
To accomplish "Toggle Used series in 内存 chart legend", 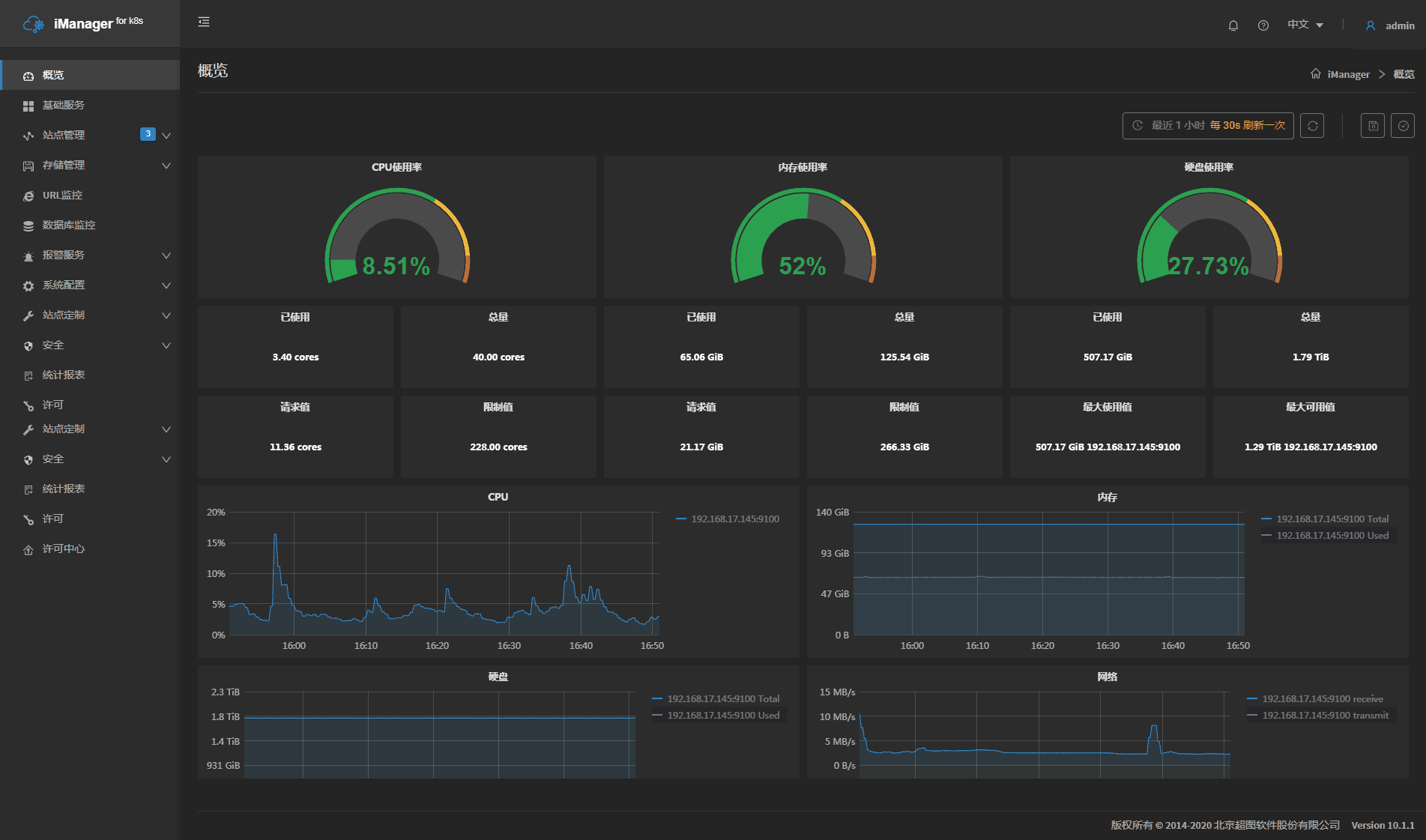I will click(1332, 536).
